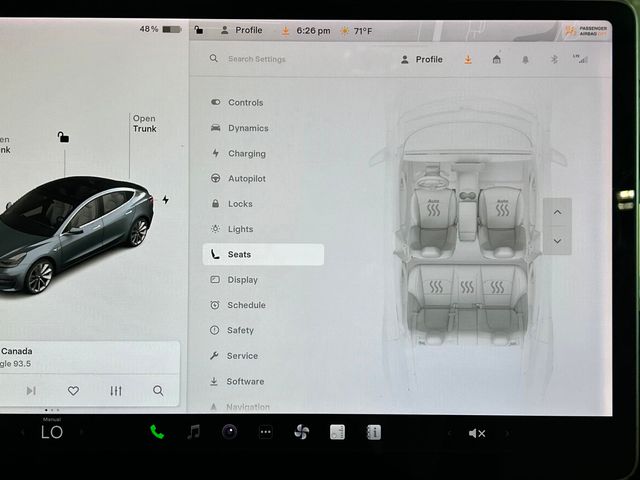Open the calendar-style app in bottom bar

coord(338,432)
